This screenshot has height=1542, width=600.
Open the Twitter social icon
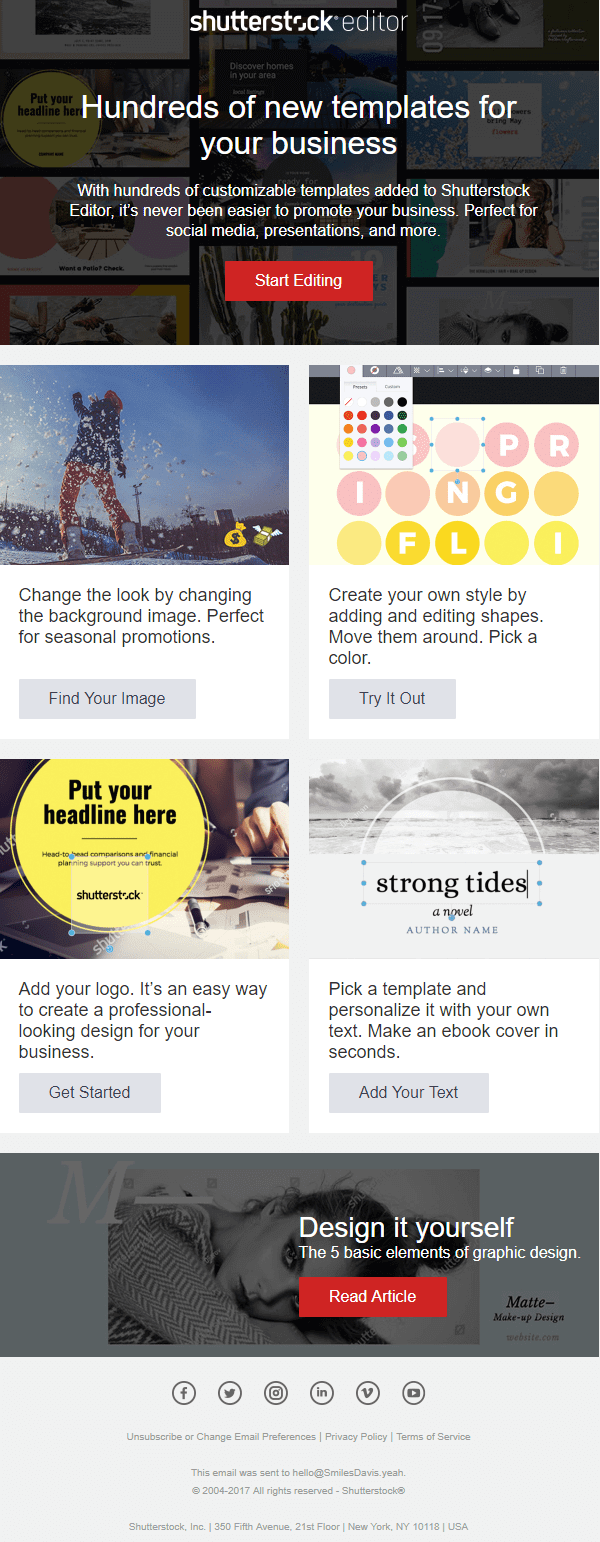pyautogui.click(x=230, y=1392)
